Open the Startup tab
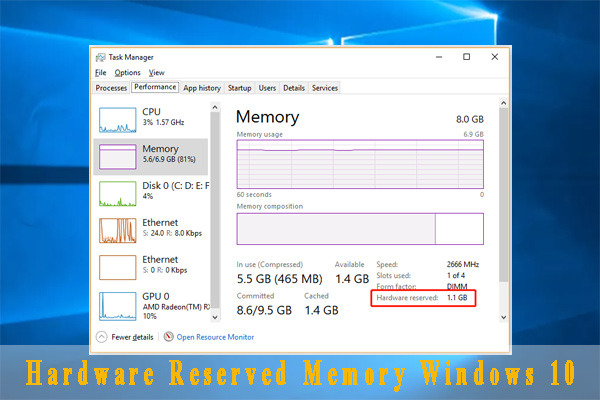Viewport: 600px width, 400px height. point(240,88)
